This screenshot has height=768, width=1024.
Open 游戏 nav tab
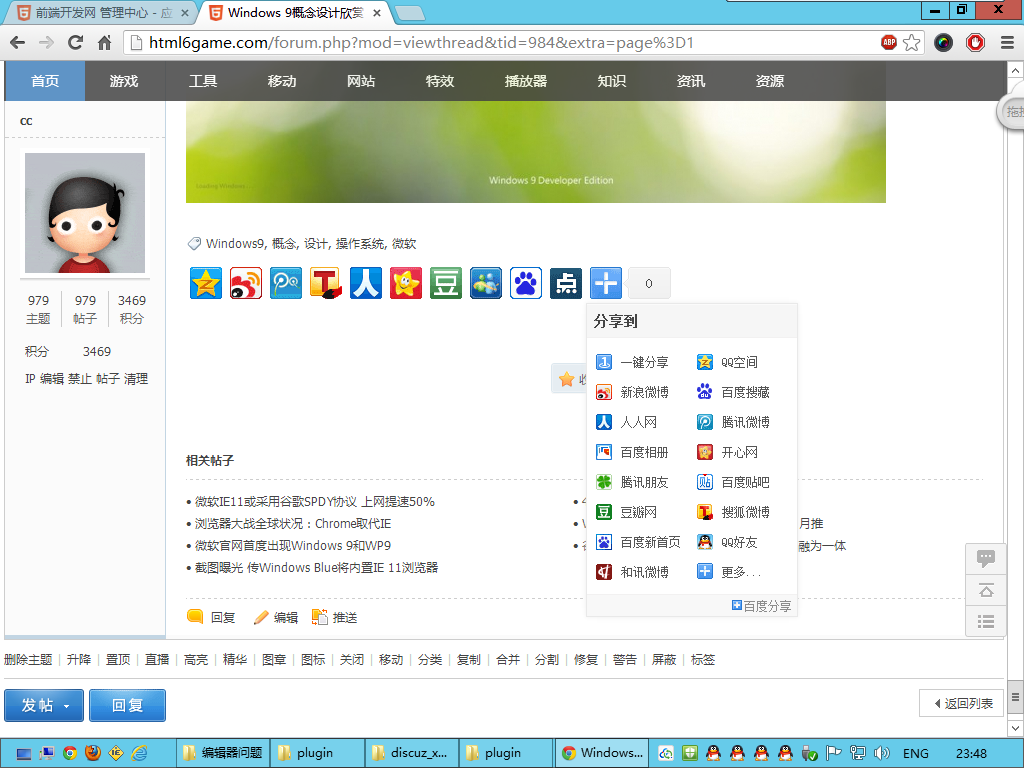pos(124,81)
